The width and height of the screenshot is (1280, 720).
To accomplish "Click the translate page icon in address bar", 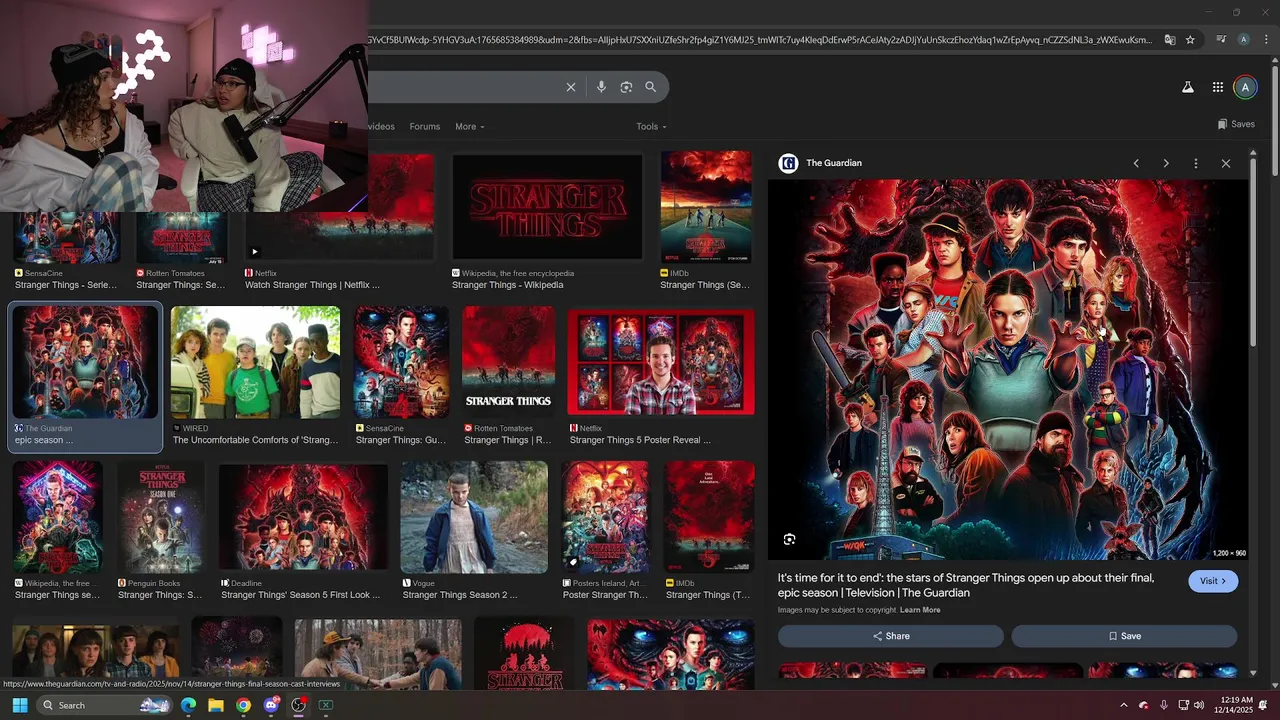I will point(1171,40).
